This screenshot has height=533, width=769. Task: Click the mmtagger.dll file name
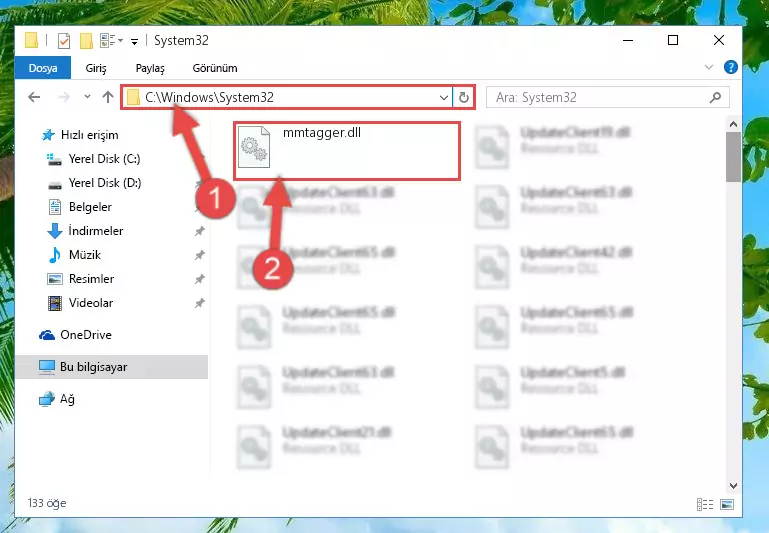322,132
